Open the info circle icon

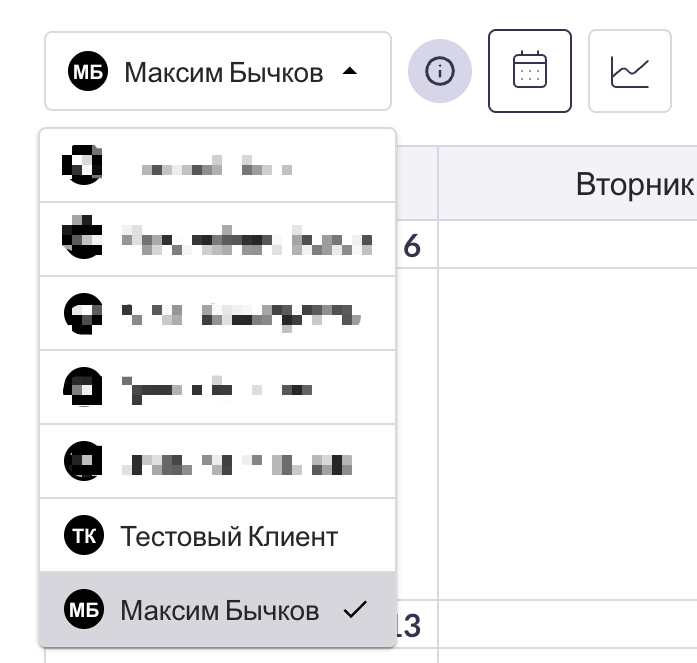(x=440, y=71)
